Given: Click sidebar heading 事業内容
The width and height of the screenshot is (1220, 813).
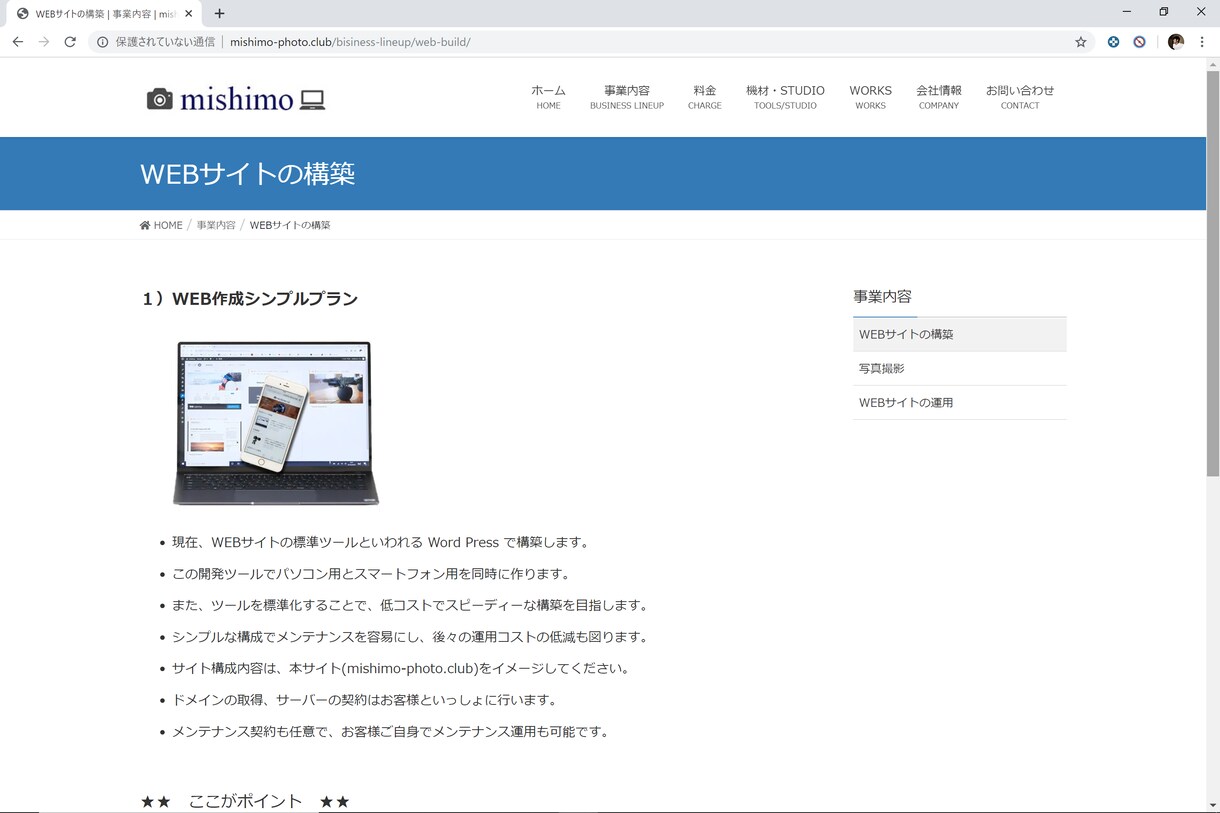Looking at the screenshot, I should [882, 297].
